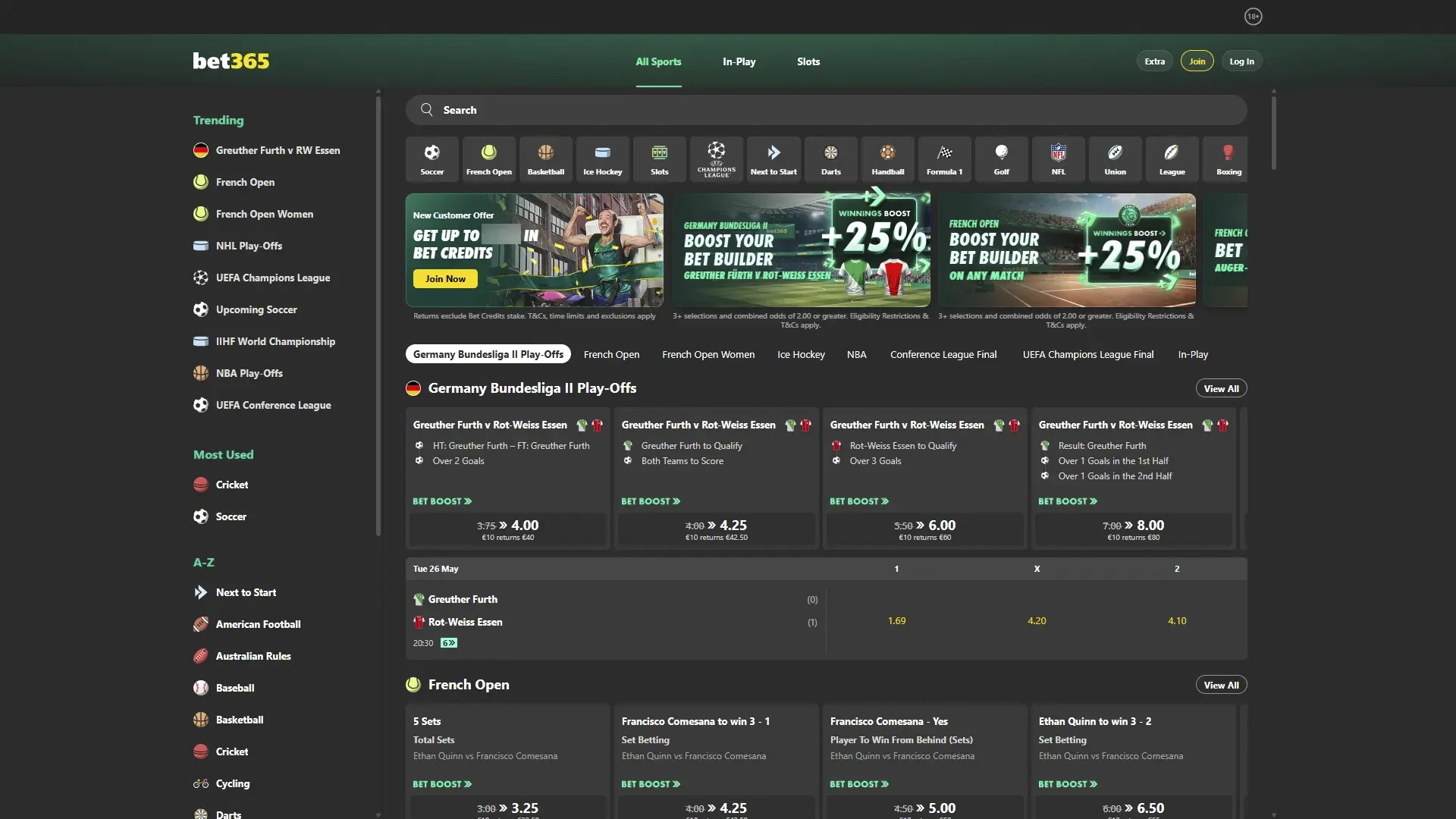Open the NFL sport tile
This screenshot has width=1456, height=819.
coord(1058,159)
